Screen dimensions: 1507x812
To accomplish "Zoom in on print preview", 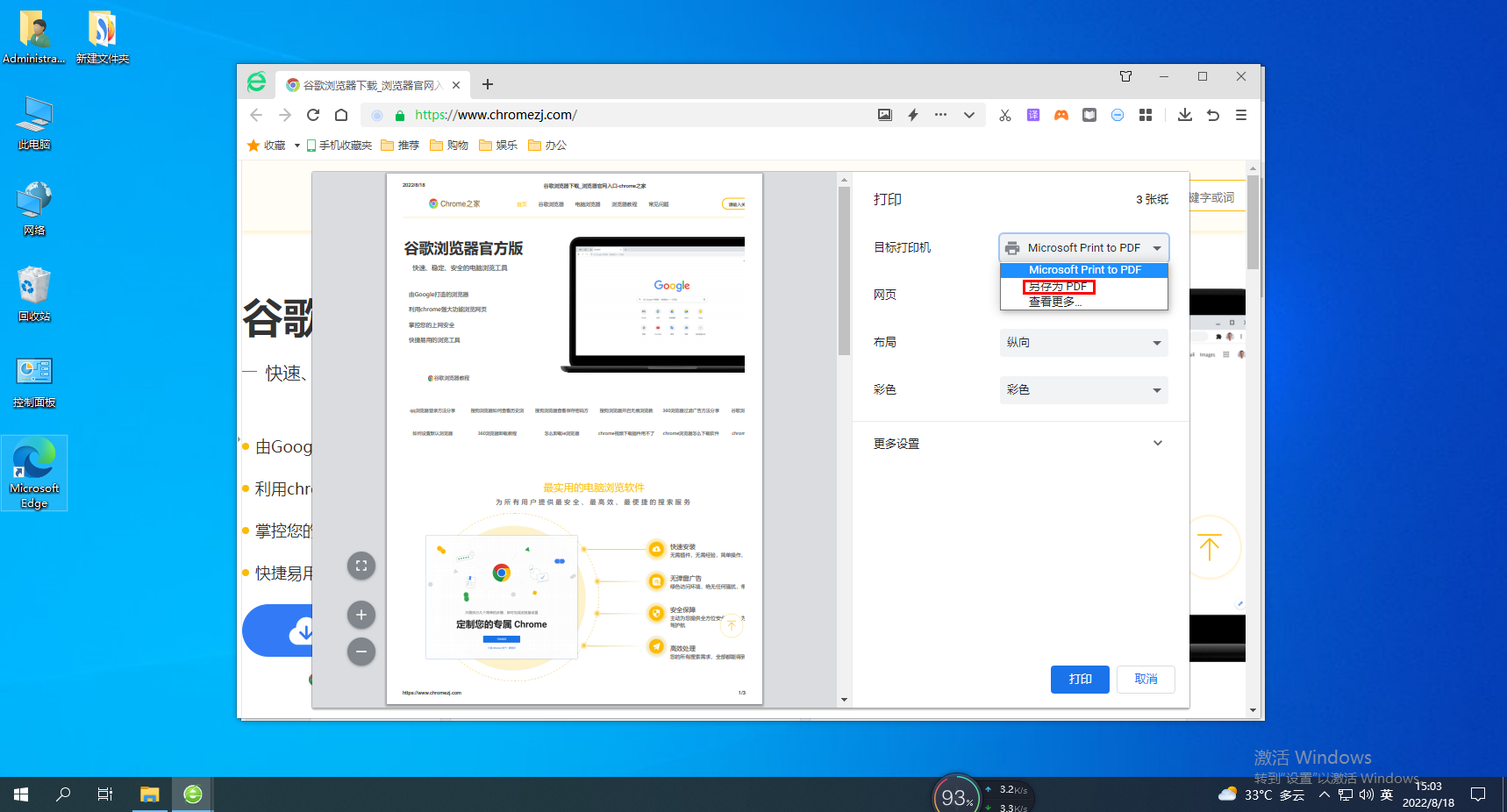I will pyautogui.click(x=361, y=615).
